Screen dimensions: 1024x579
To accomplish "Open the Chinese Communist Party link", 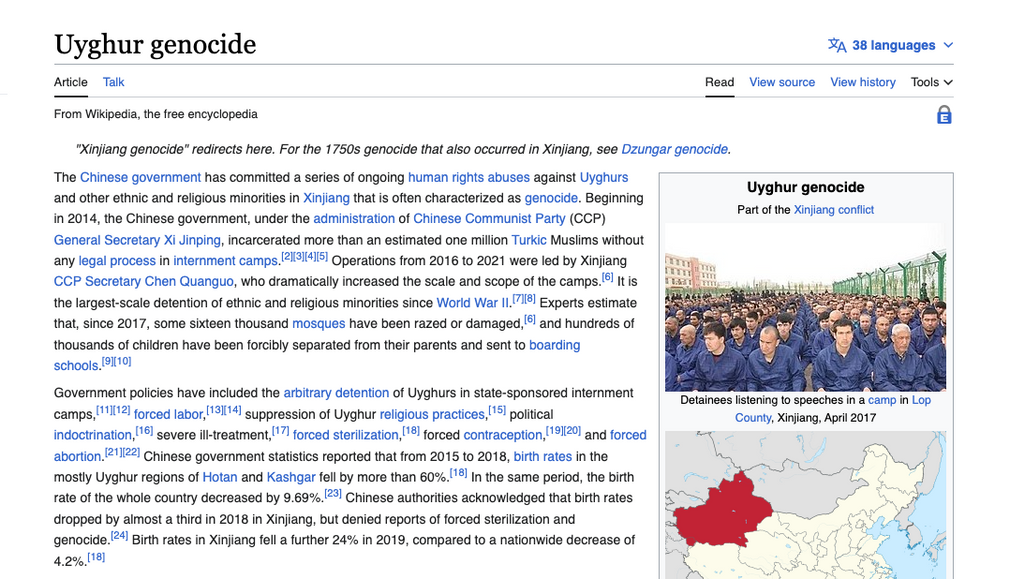I will click(489, 219).
